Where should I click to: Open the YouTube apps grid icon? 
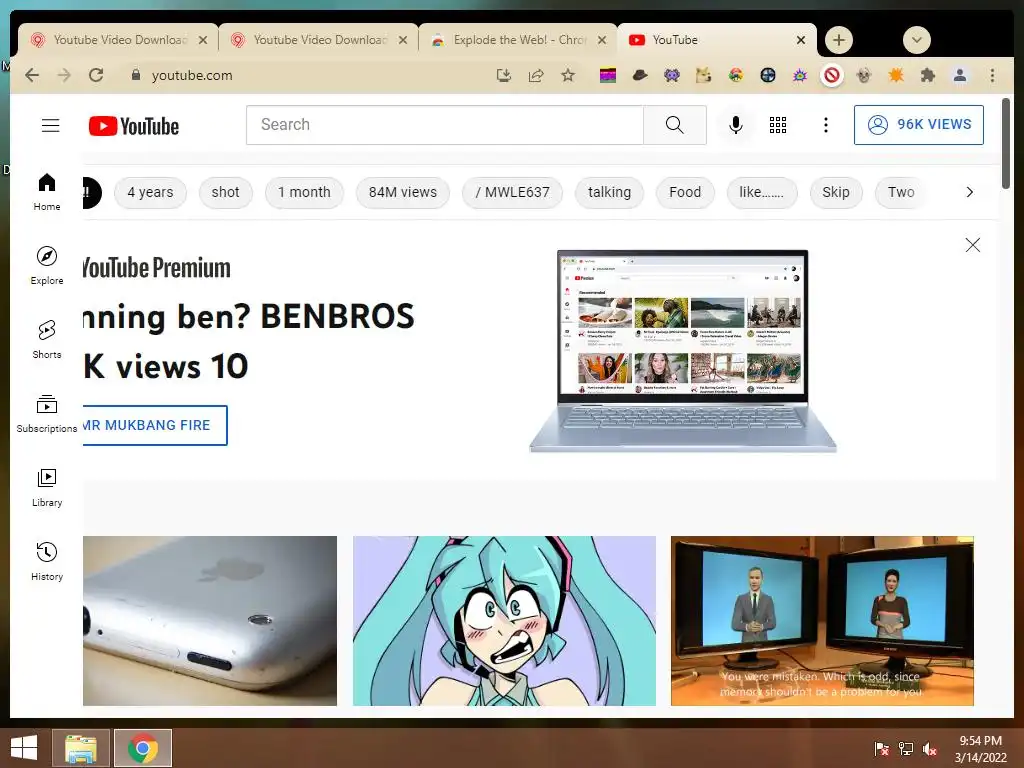coord(778,125)
